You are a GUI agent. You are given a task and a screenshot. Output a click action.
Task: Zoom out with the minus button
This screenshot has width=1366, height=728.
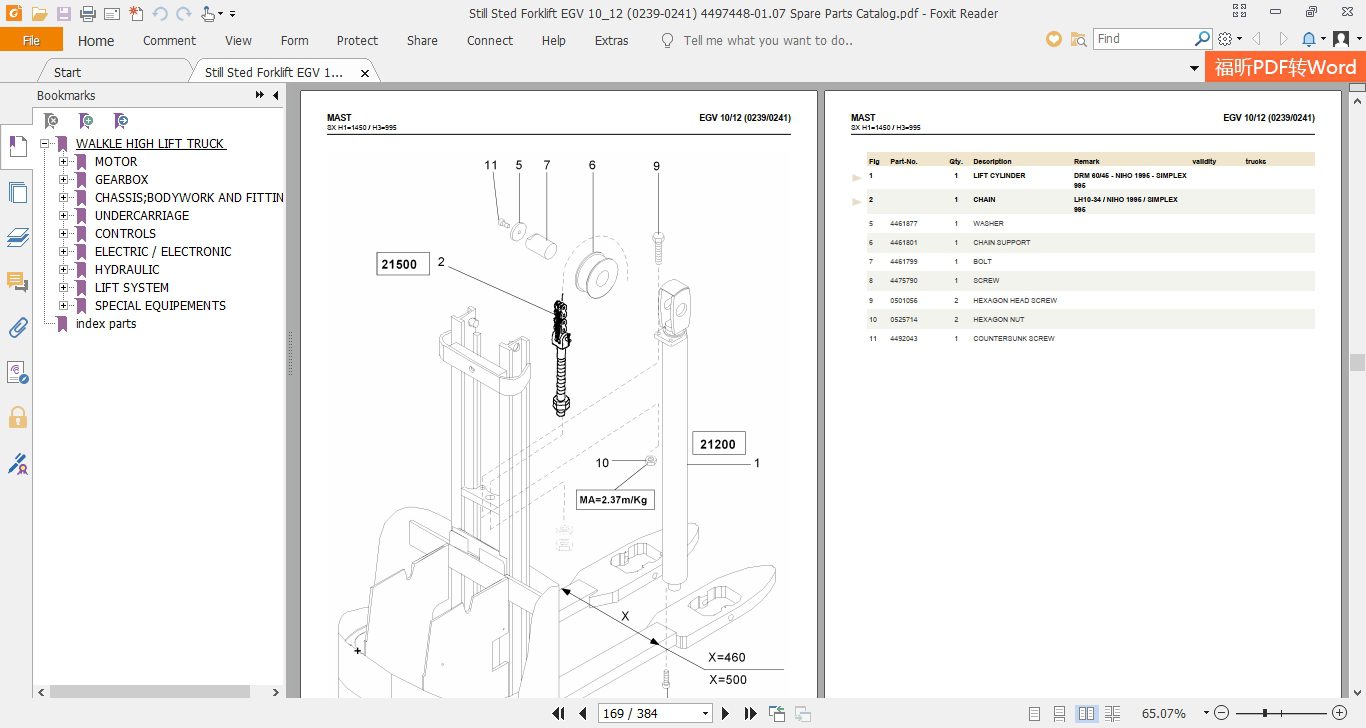coord(1220,713)
